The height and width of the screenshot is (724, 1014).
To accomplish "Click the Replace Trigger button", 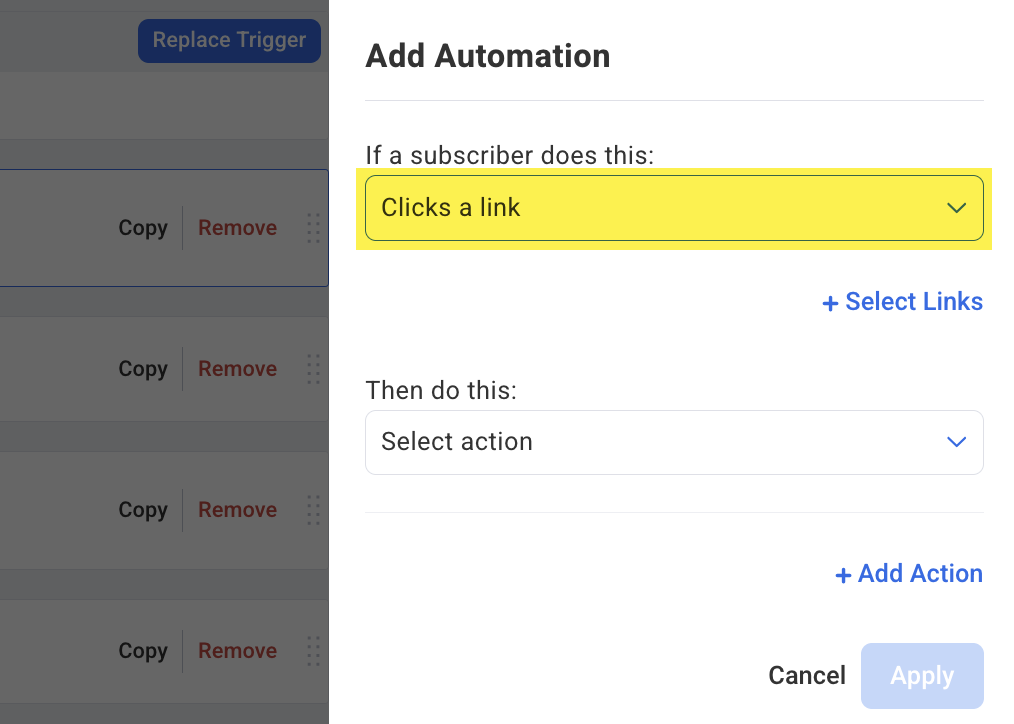I will click(x=229, y=41).
